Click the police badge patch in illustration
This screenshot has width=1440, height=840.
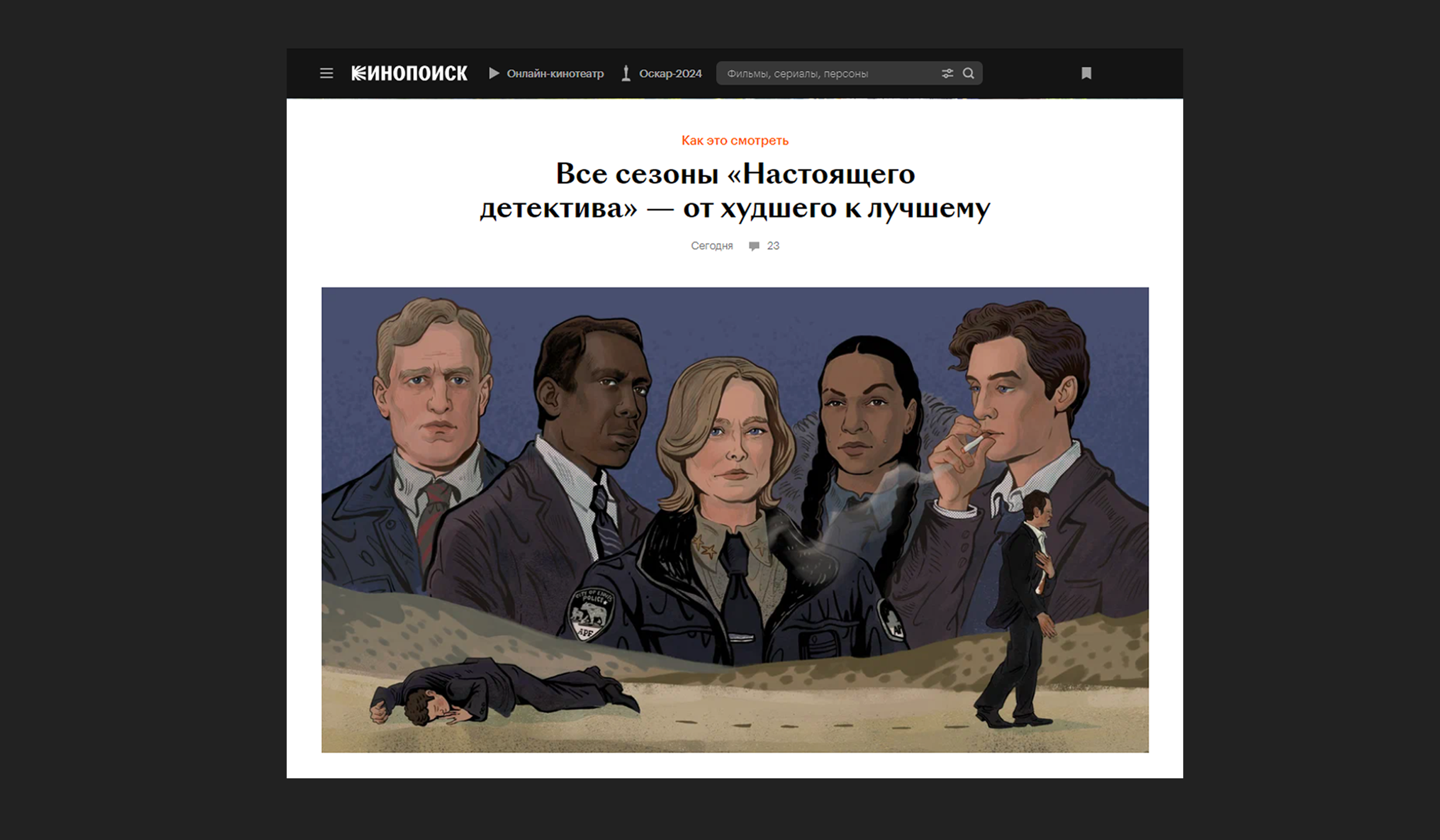(591, 614)
